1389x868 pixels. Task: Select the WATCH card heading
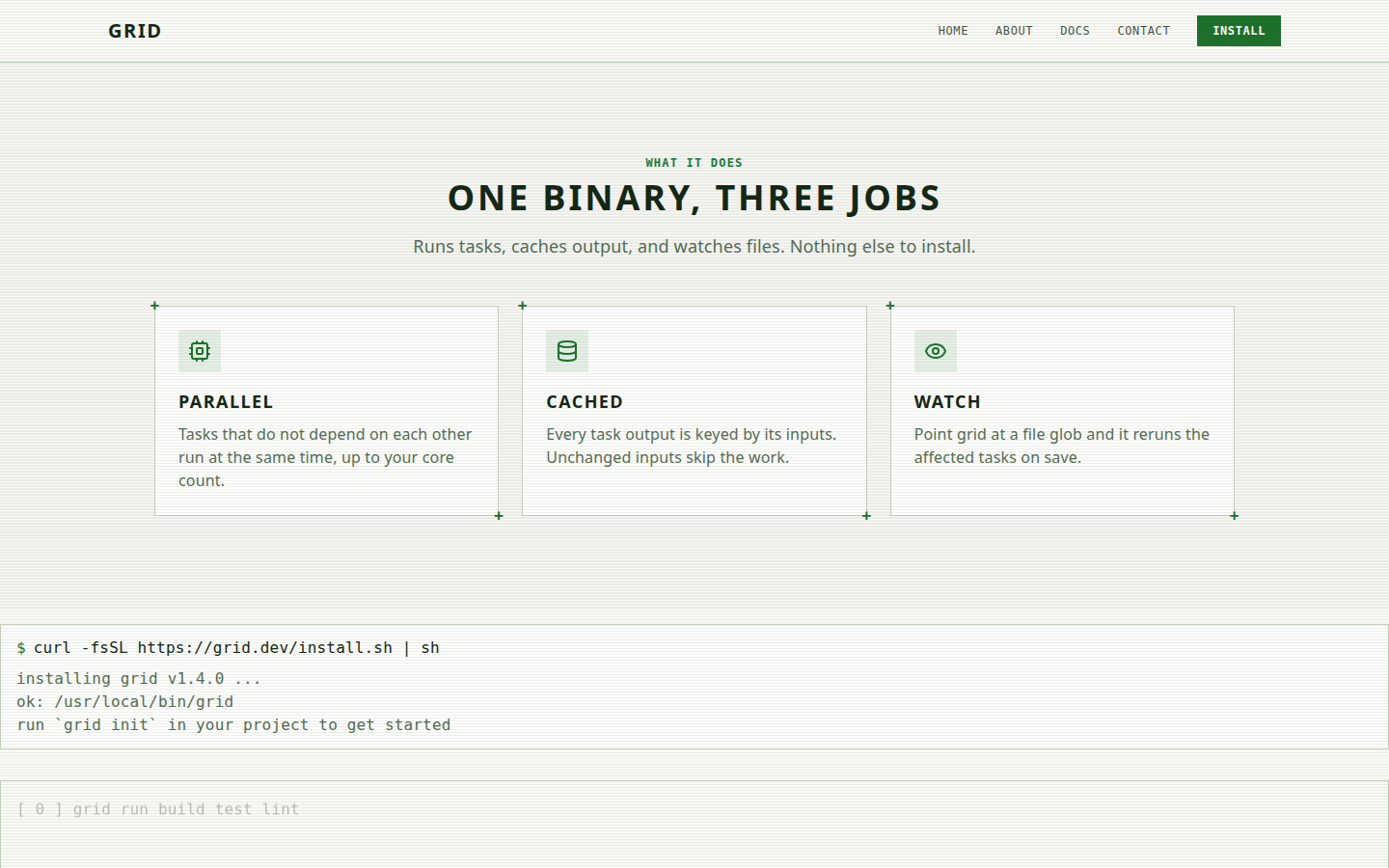[x=947, y=402]
